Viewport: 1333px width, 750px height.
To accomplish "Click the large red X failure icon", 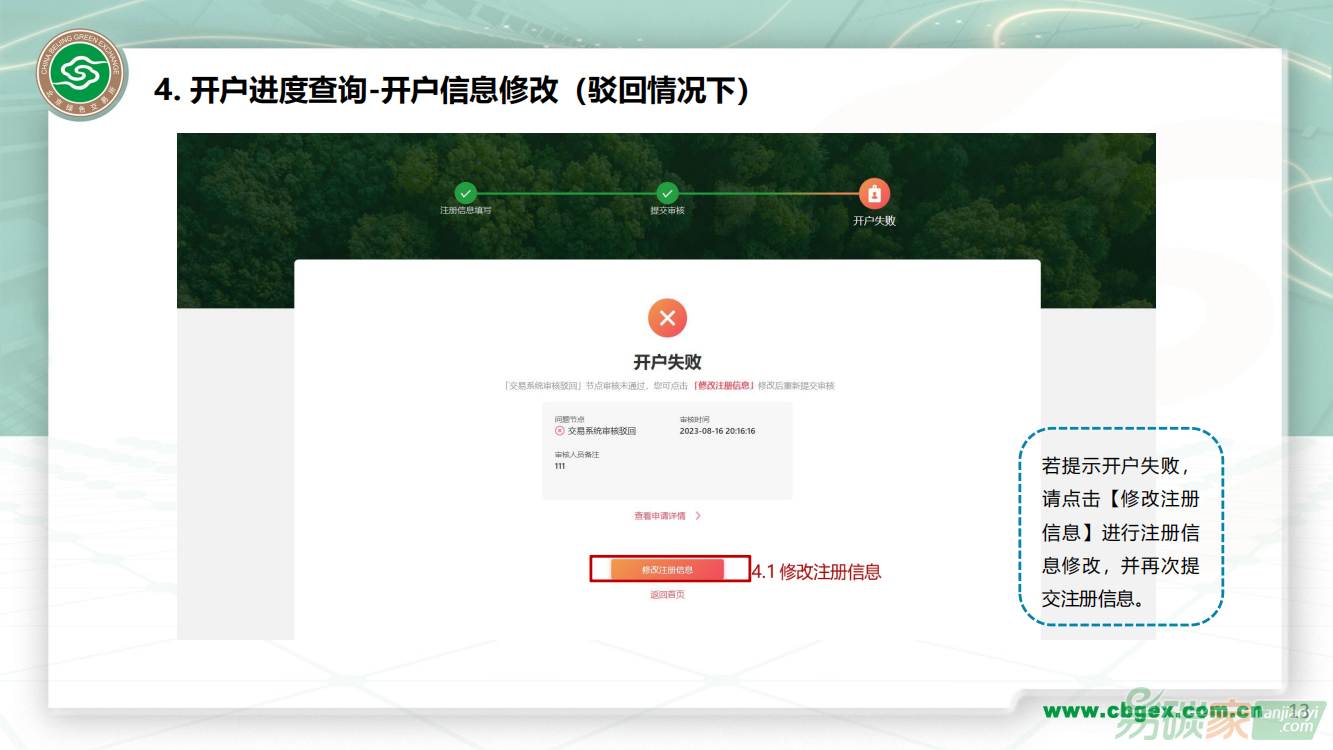I will click(667, 318).
